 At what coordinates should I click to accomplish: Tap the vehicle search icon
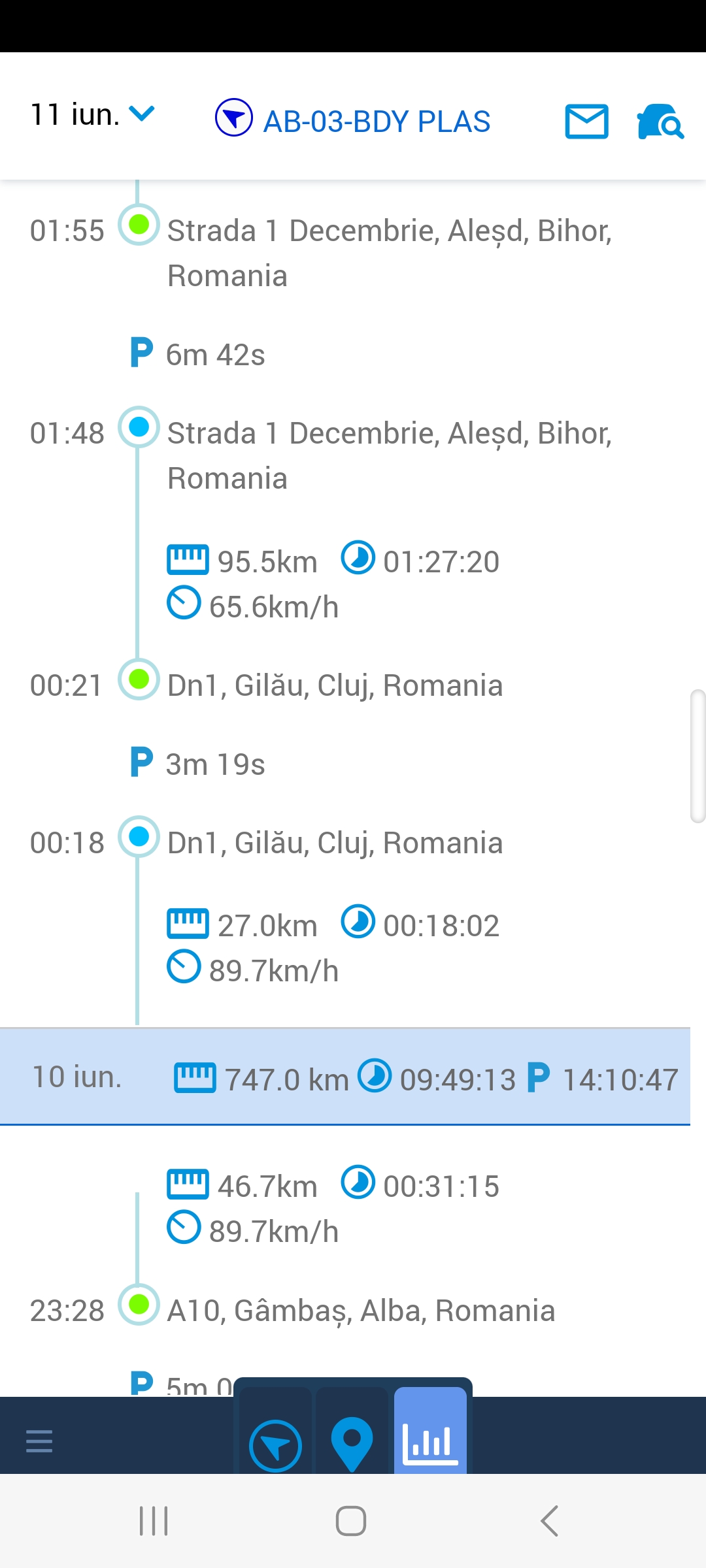tap(660, 122)
